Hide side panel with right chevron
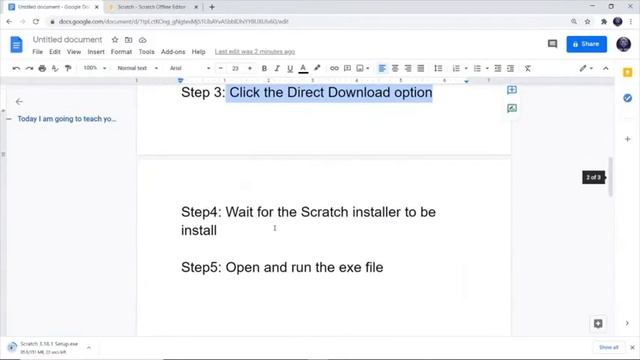Screen dimensions: 640x360 [627, 323]
